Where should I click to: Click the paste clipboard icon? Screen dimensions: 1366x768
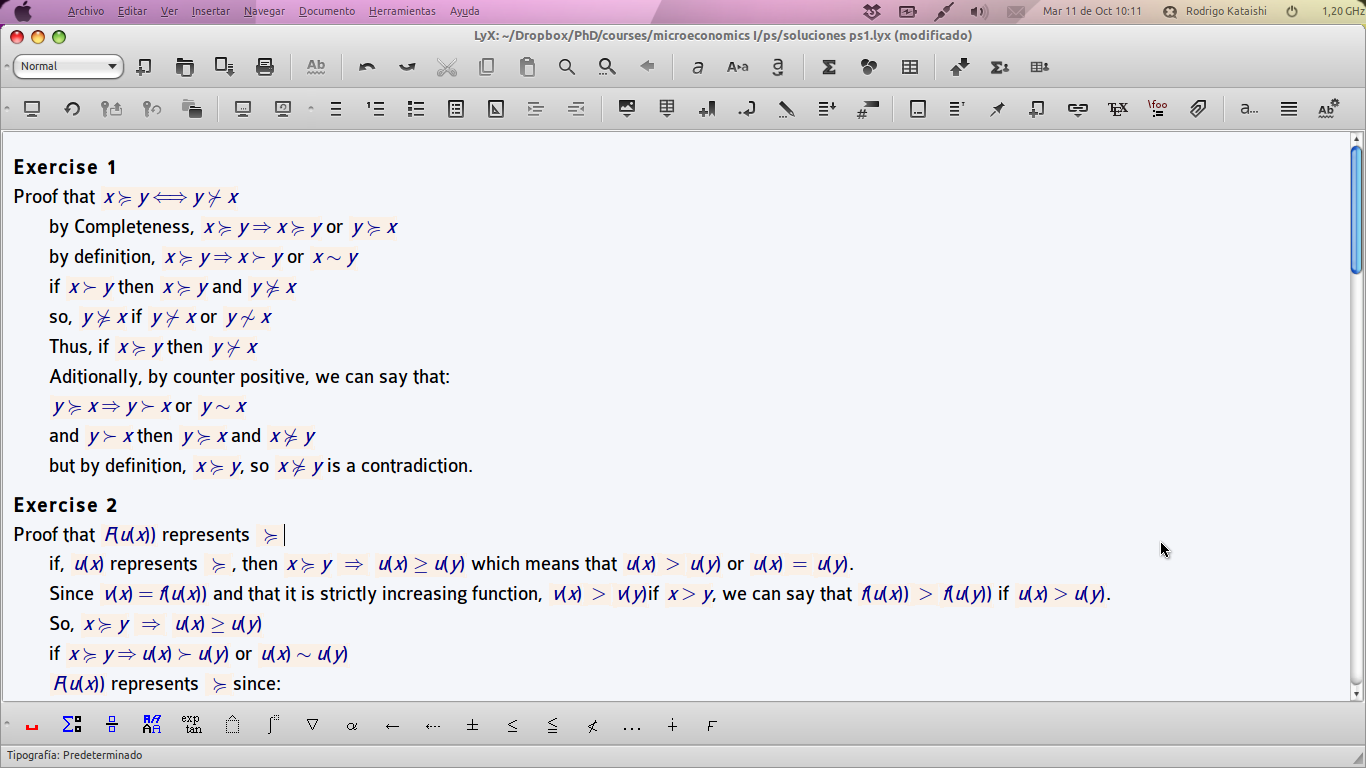[527, 67]
